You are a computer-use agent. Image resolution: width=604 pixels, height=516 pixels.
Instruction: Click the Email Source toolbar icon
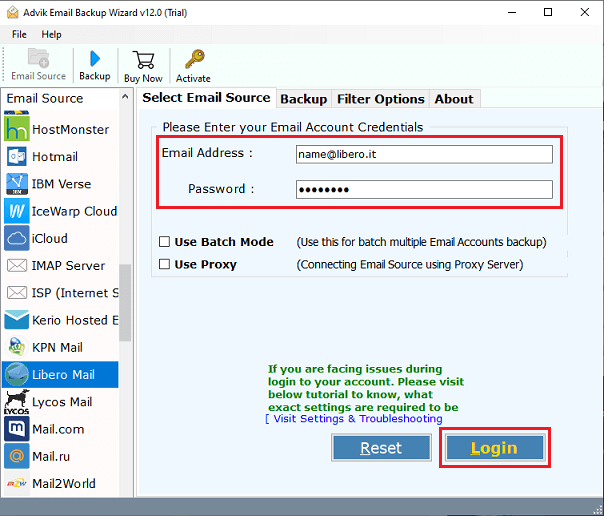tap(39, 58)
